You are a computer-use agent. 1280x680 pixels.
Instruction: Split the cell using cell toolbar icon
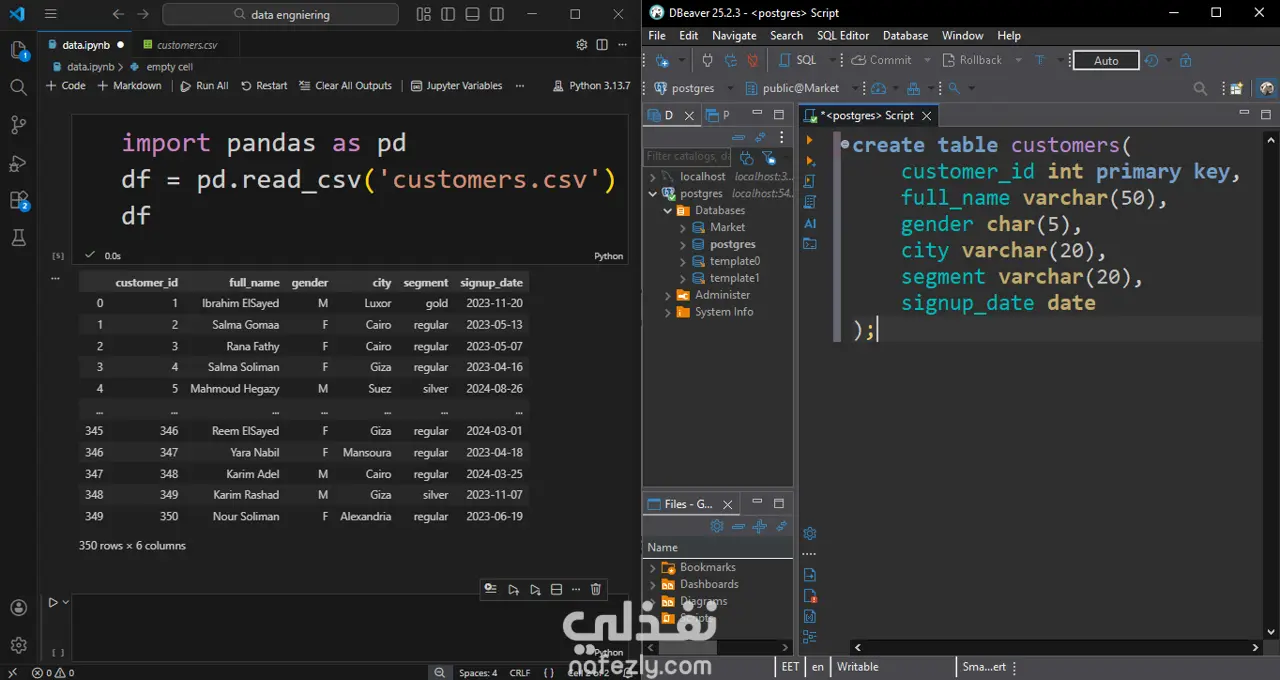pos(557,590)
